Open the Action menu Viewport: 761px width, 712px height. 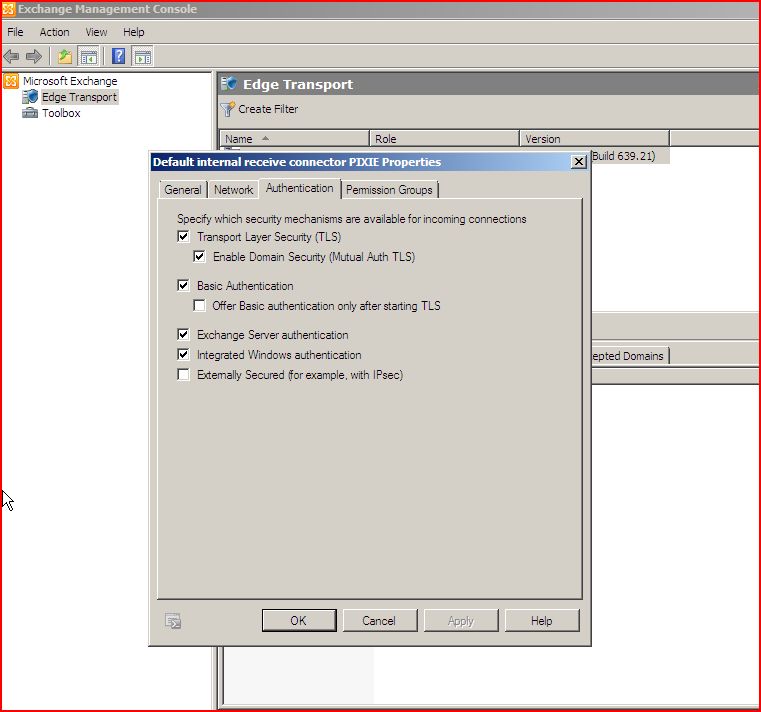point(54,32)
